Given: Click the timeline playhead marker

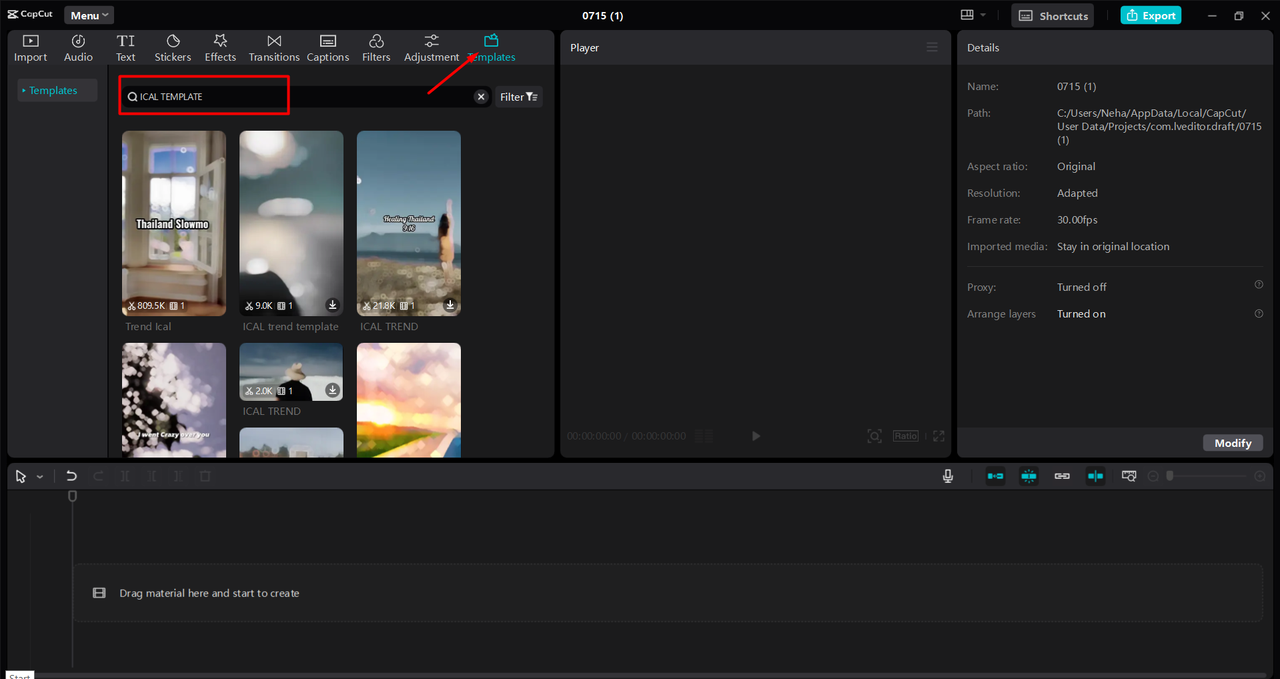Looking at the screenshot, I should point(72,496).
